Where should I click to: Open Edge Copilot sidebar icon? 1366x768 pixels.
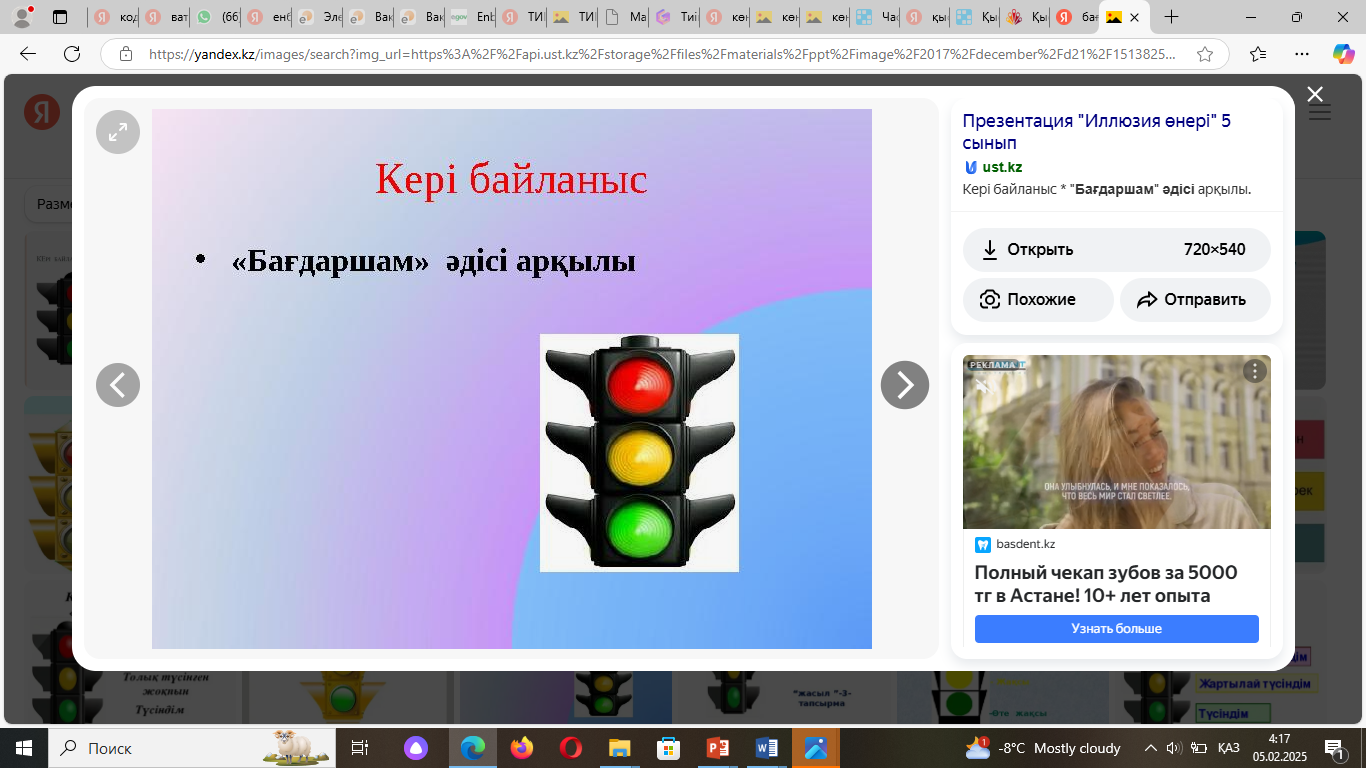coord(1343,55)
